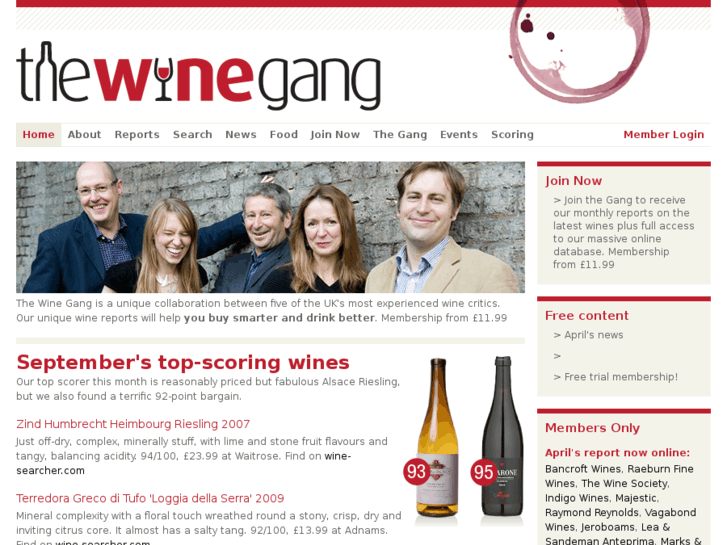This screenshot has height=545, width=727.
Task: Click the white wine bottle scored 93
Action: (438, 437)
